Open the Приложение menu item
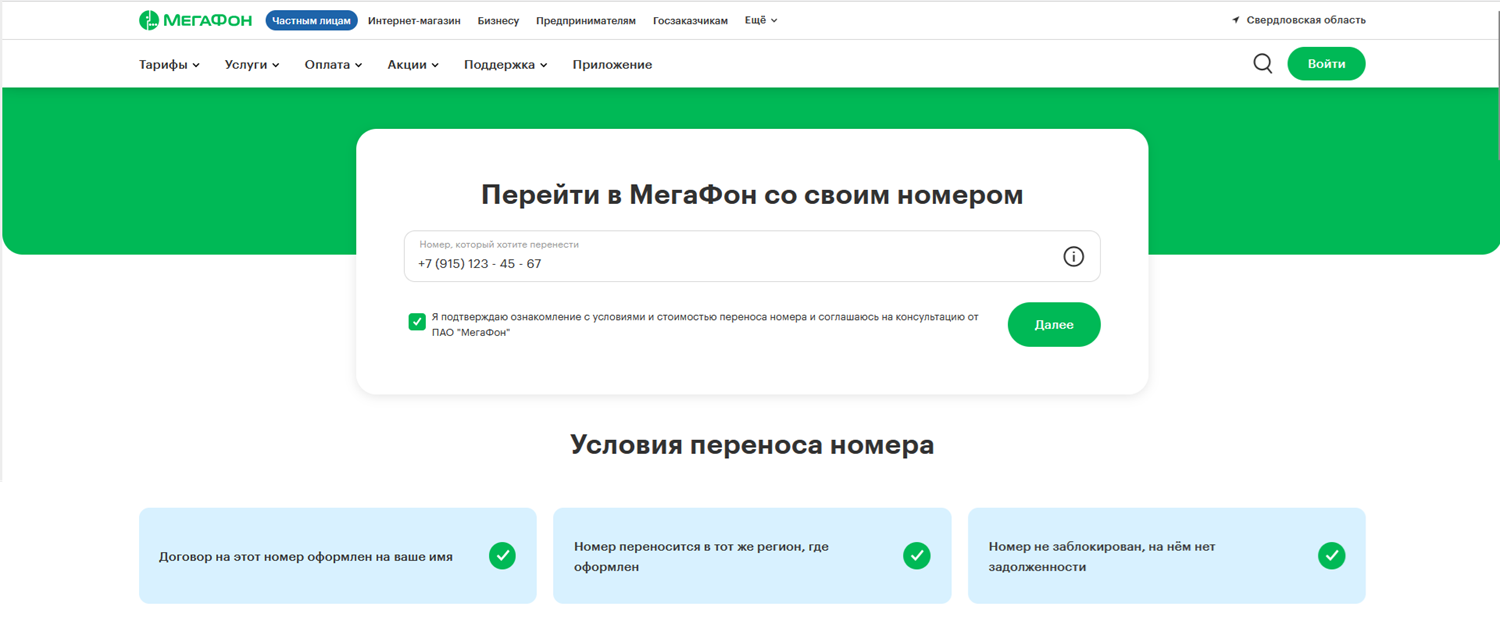The height and width of the screenshot is (628, 1500). pos(612,65)
